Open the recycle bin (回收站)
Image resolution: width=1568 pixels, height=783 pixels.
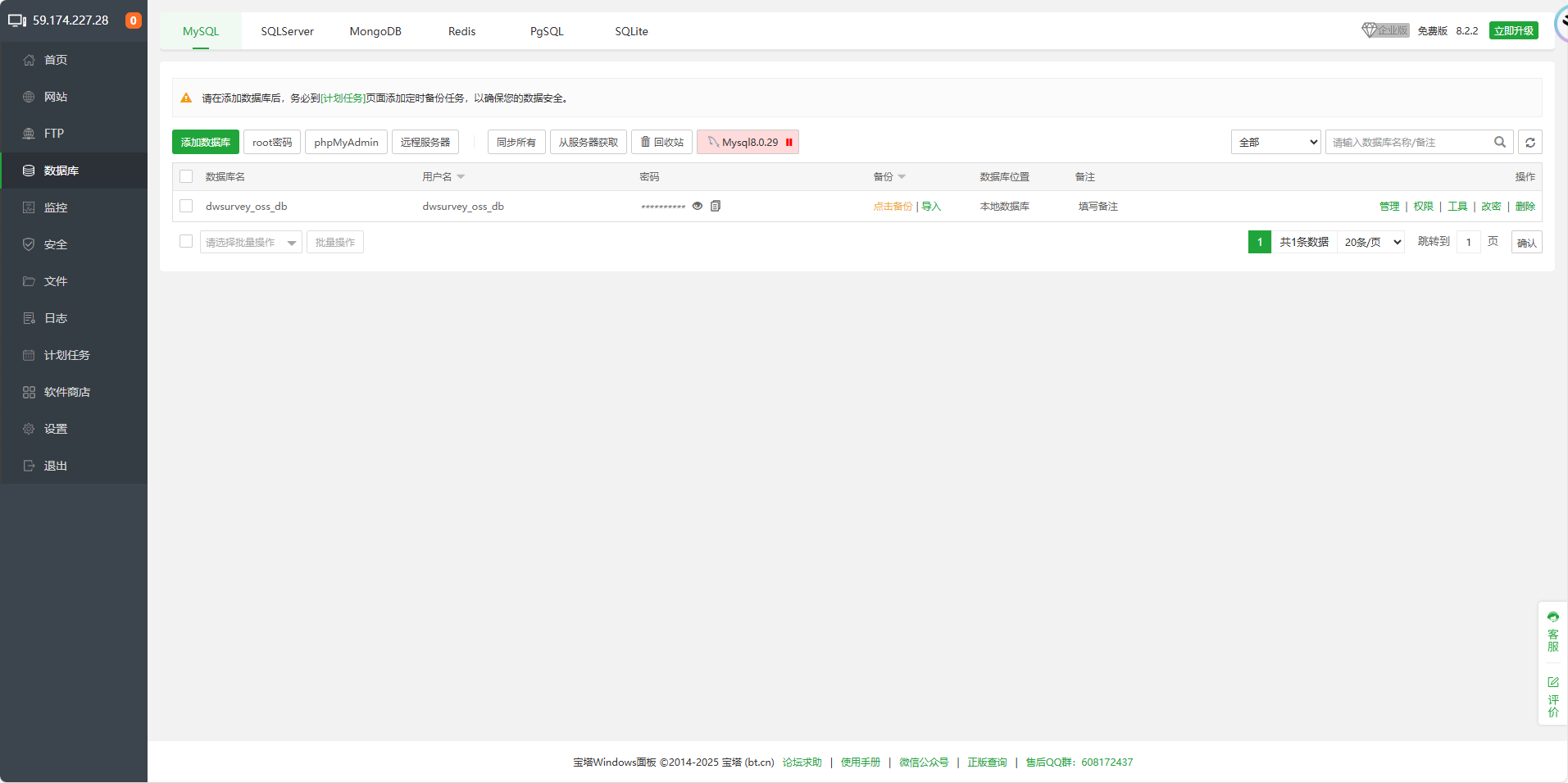pyautogui.click(x=661, y=143)
